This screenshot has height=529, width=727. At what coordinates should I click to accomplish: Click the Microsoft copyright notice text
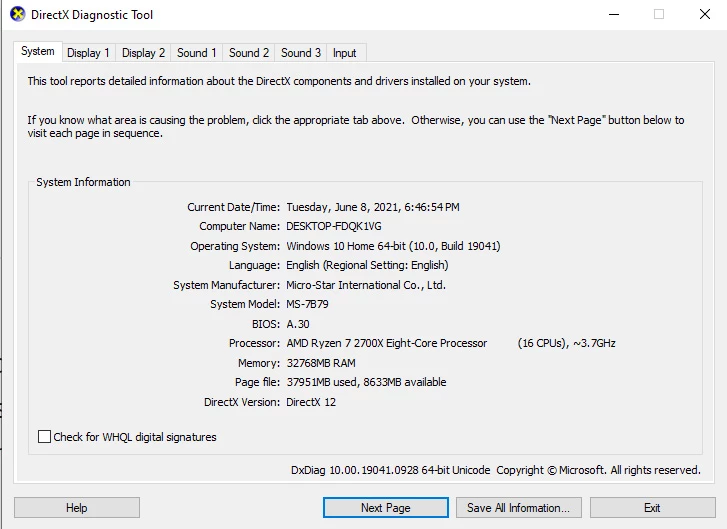click(599, 470)
